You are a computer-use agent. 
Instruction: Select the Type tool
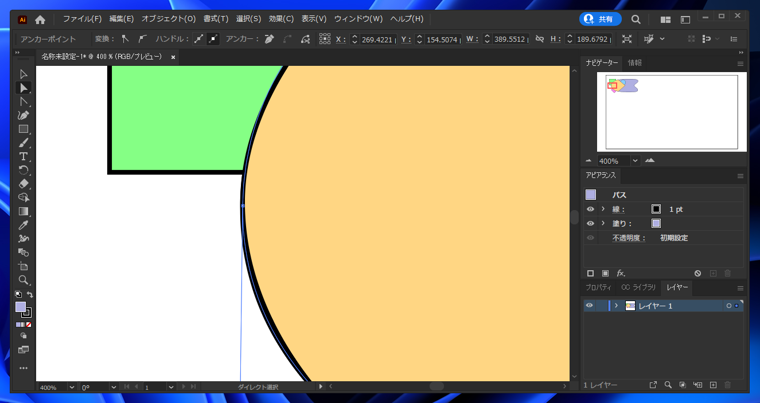pyautogui.click(x=23, y=157)
